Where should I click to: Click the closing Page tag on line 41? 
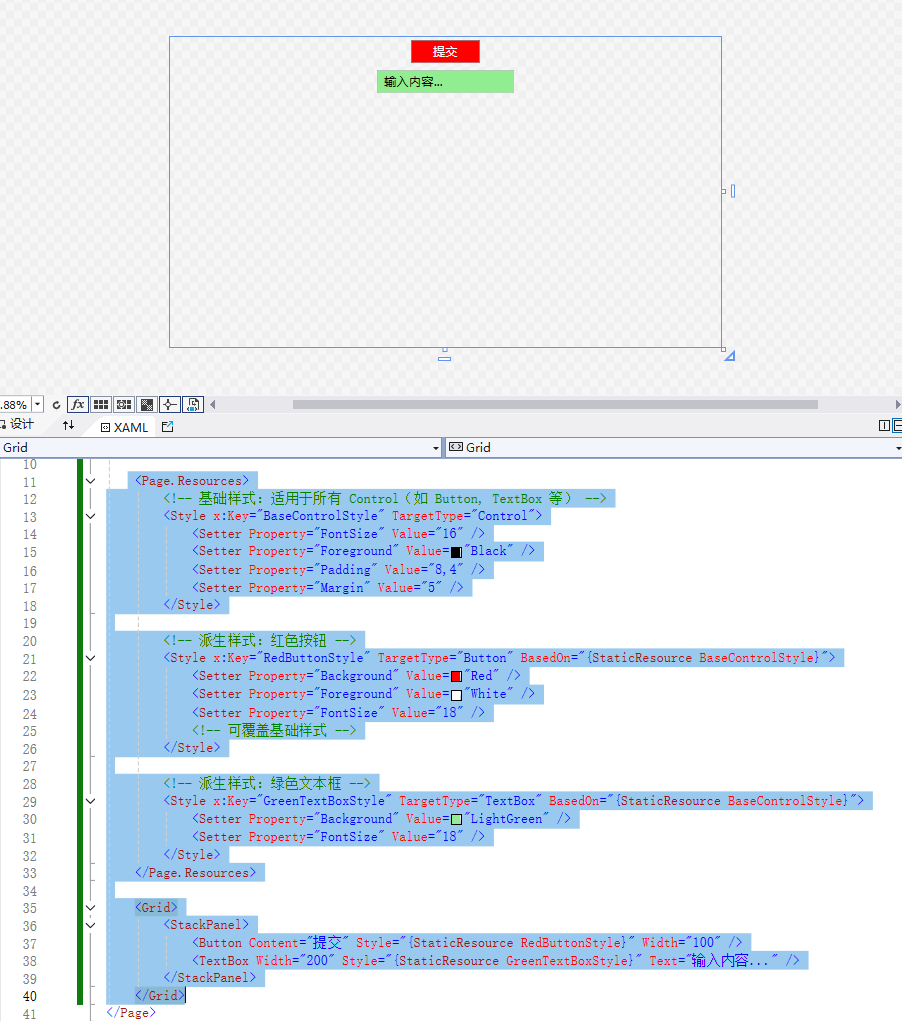click(x=131, y=1013)
